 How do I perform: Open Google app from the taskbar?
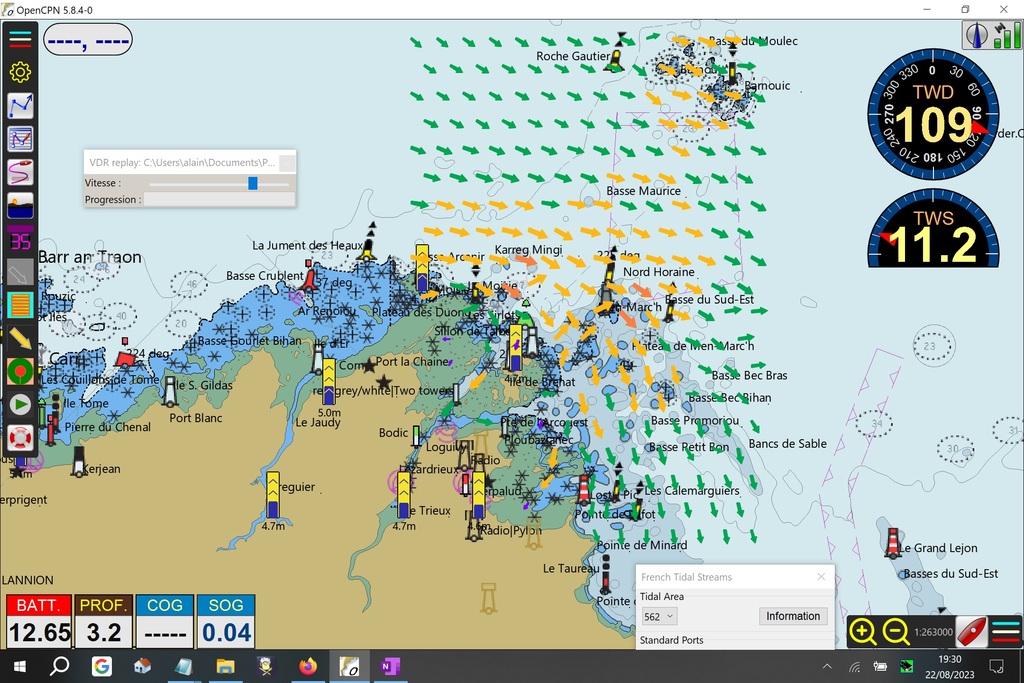click(101, 666)
